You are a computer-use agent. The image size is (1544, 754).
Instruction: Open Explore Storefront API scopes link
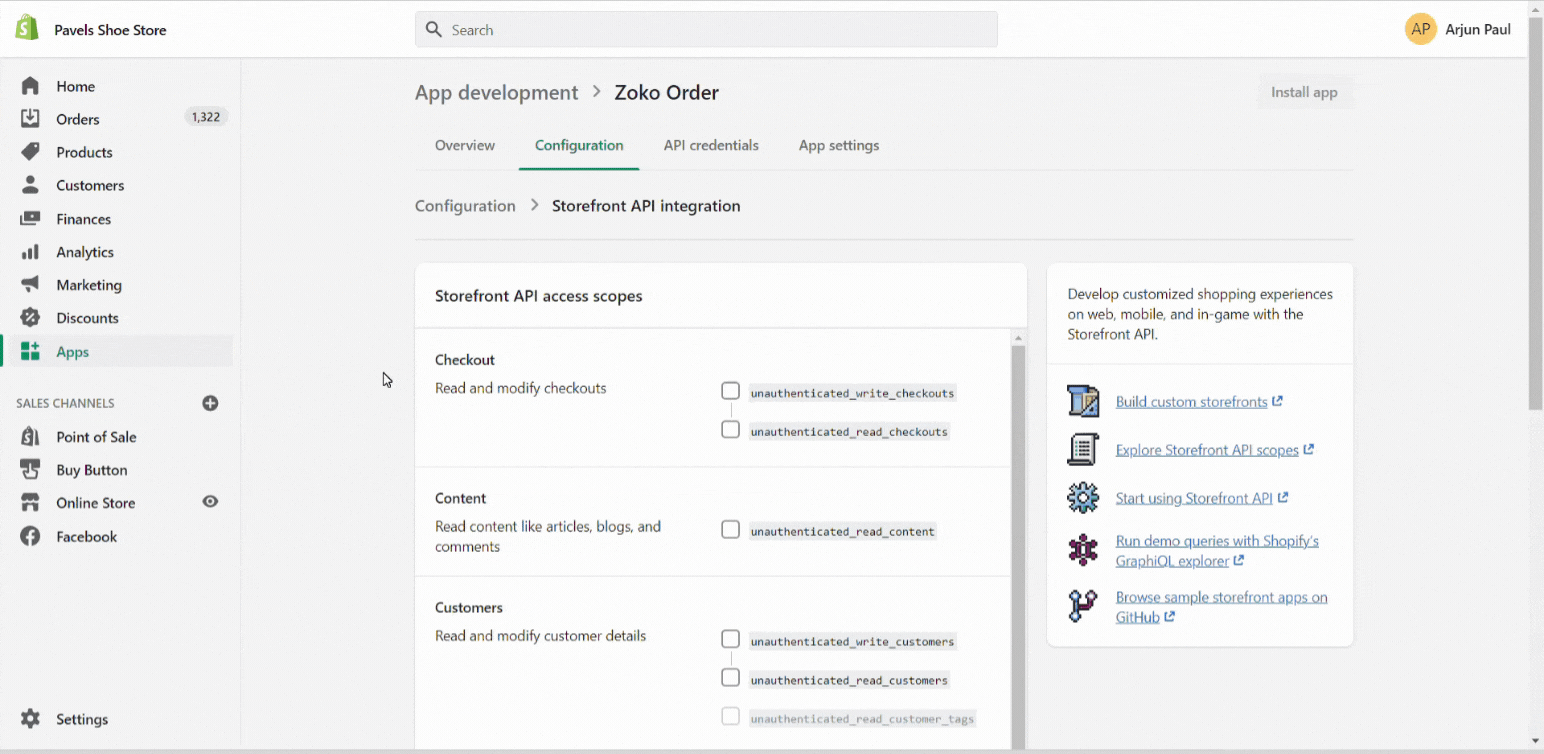(x=1215, y=450)
